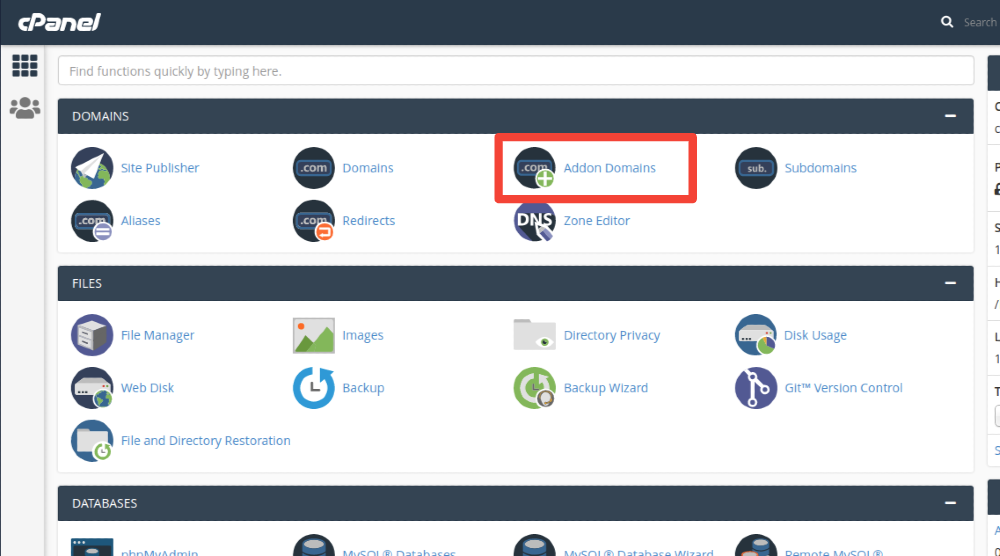Focus the find functions search box

coord(516,71)
